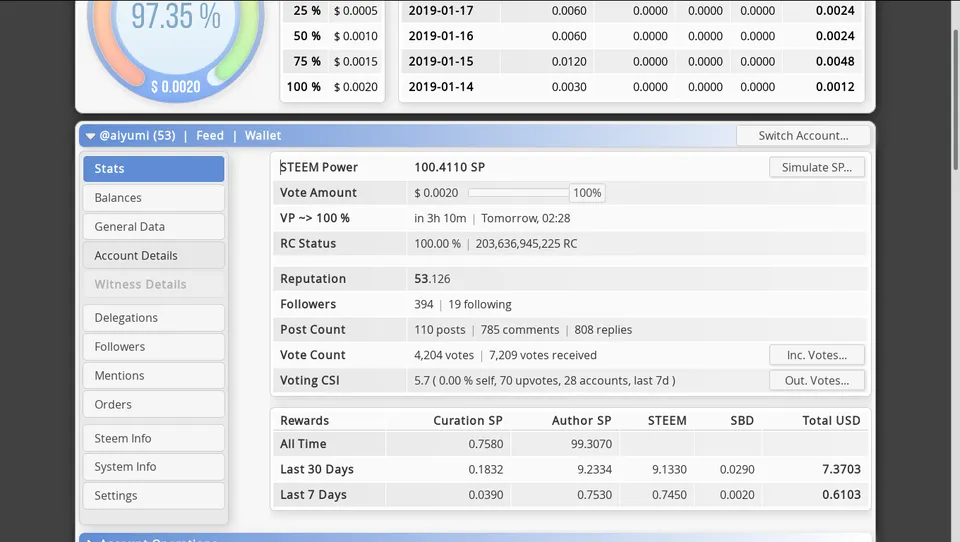Screen dimensions: 960x542
Task: Click the page vertical scrollbar
Action: (x=955, y=98)
